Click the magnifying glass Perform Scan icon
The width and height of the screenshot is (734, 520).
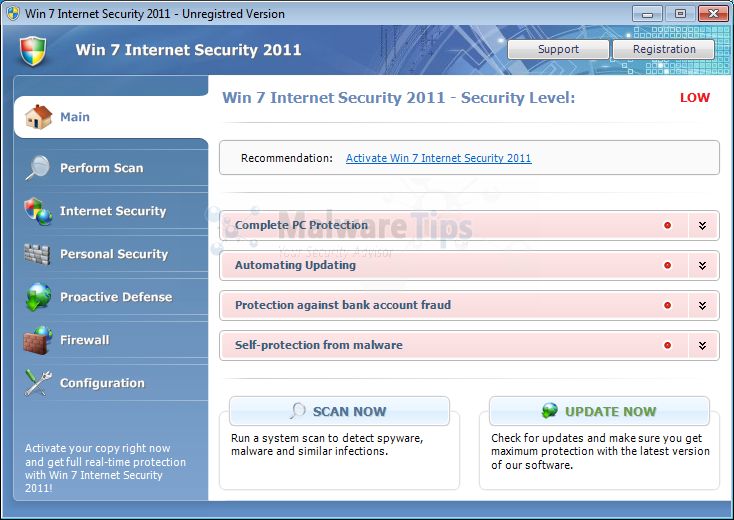coord(38,167)
